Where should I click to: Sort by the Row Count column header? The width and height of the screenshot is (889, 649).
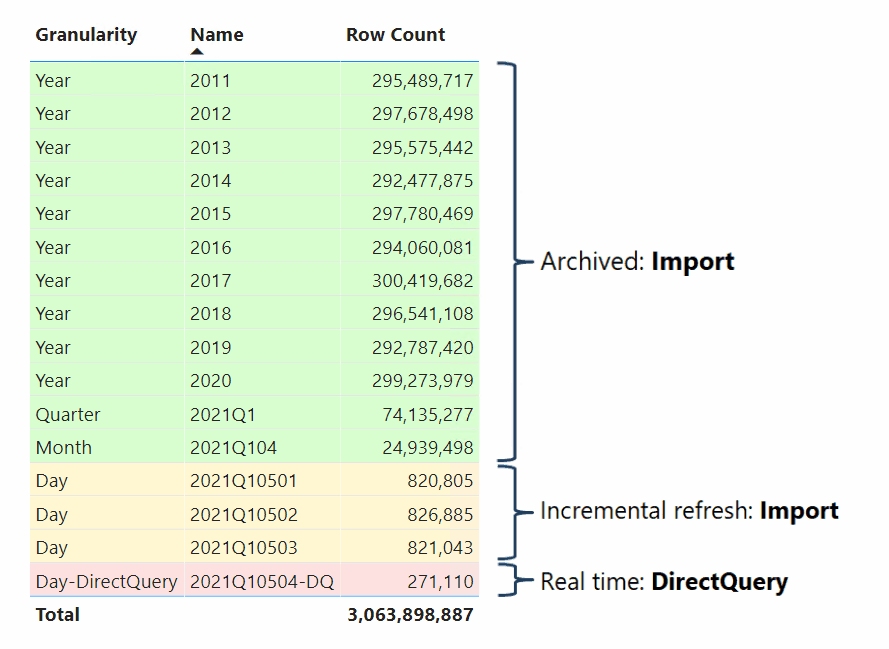[395, 34]
